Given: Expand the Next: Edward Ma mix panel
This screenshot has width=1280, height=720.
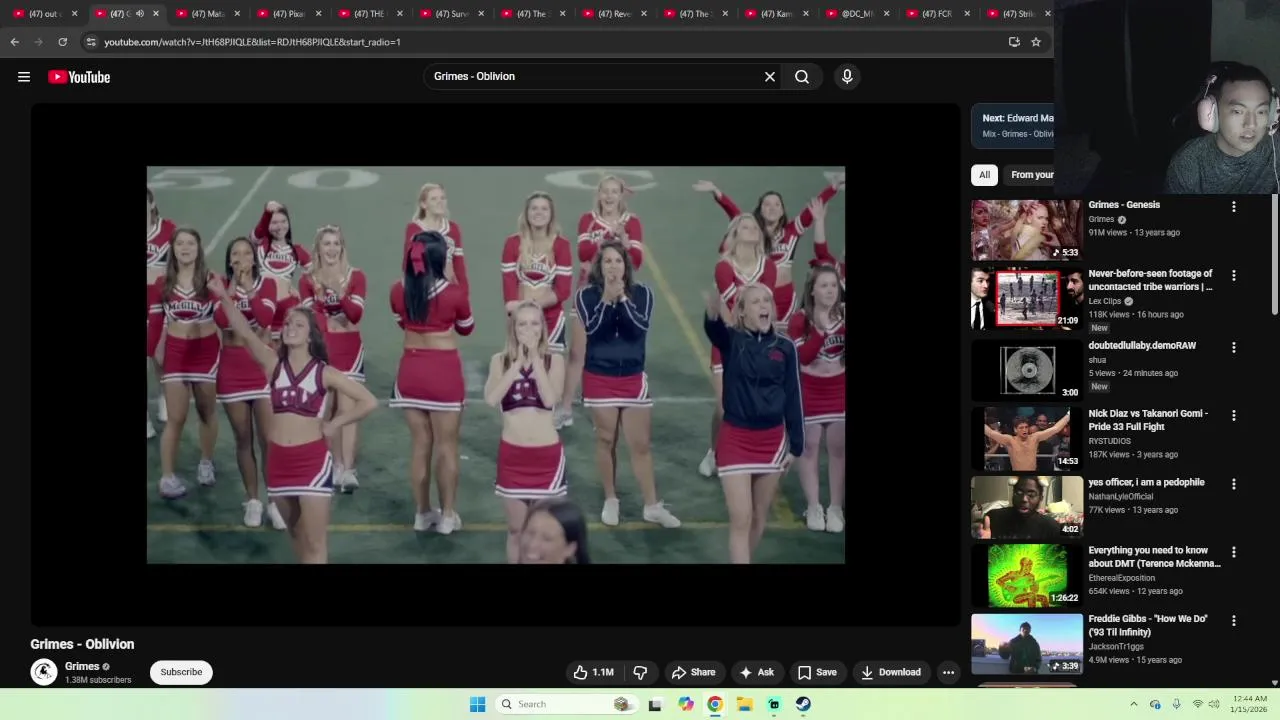Looking at the screenshot, I should pos(1013,125).
